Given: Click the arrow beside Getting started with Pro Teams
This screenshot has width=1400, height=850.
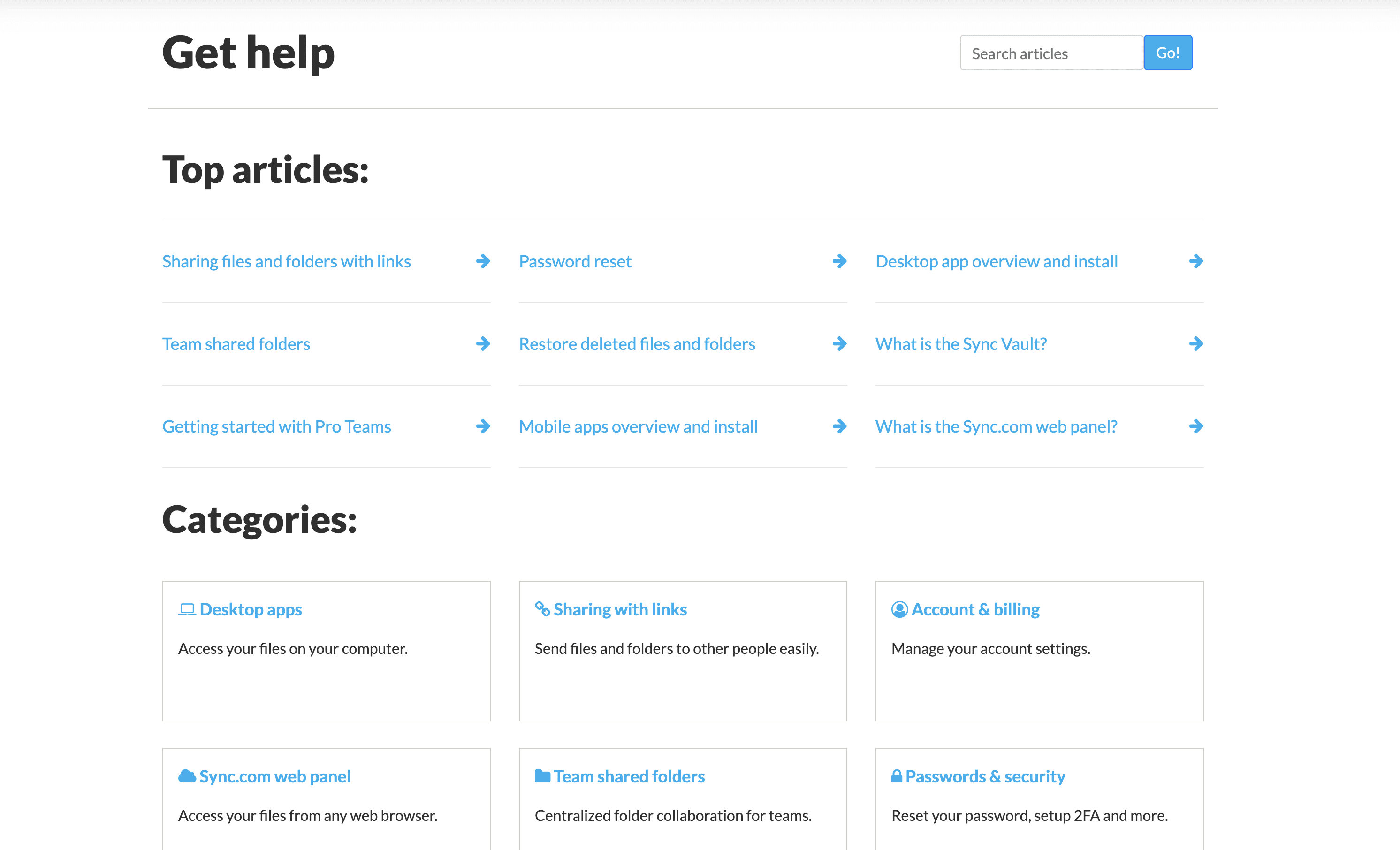Looking at the screenshot, I should [x=483, y=426].
